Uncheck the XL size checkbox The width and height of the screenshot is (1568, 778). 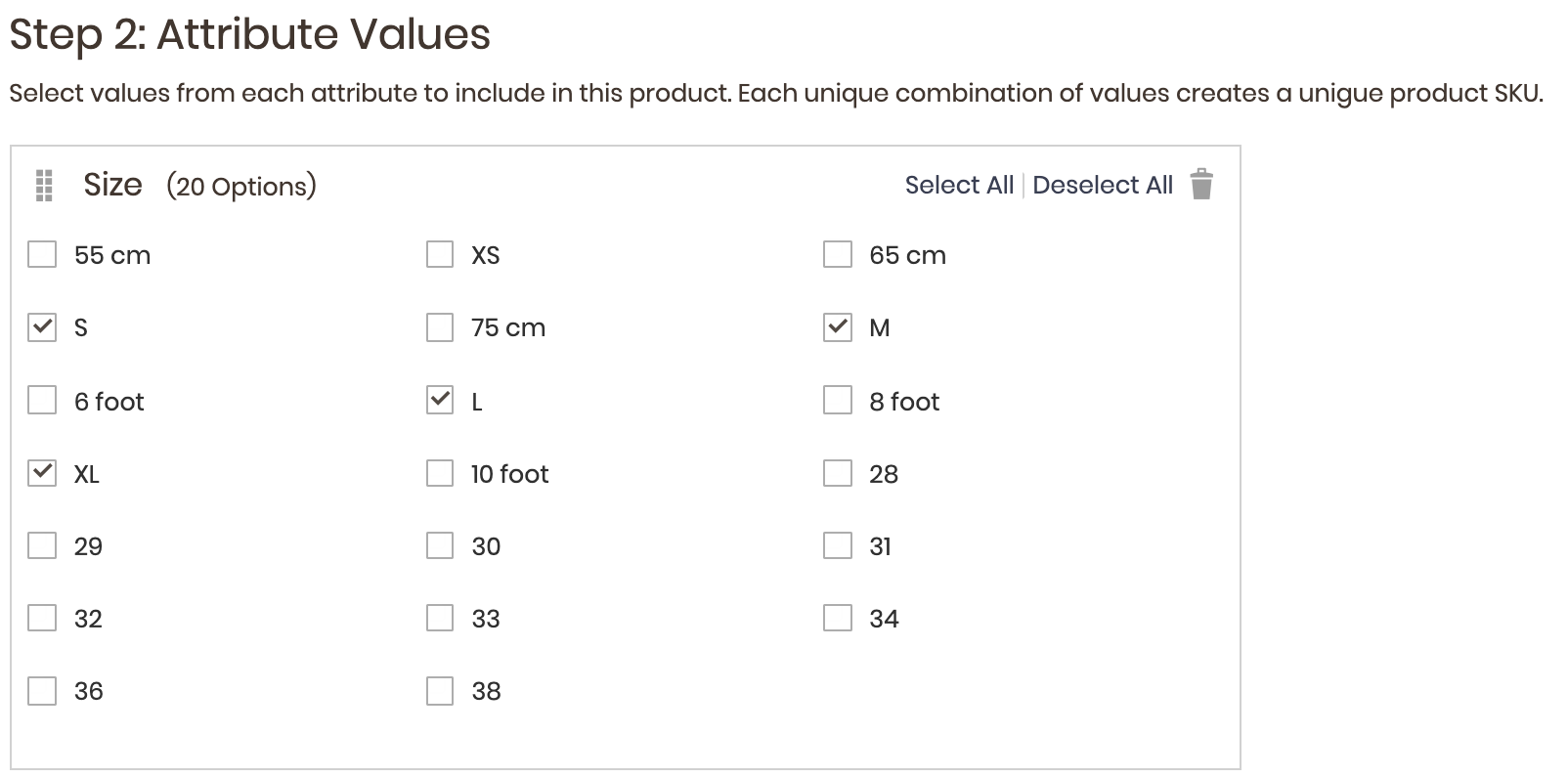[42, 473]
